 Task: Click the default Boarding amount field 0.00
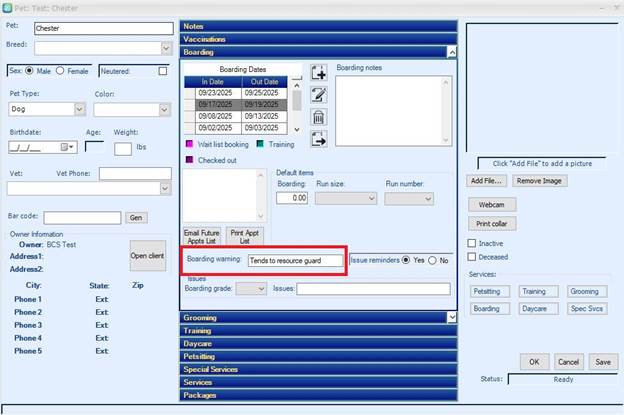point(292,198)
